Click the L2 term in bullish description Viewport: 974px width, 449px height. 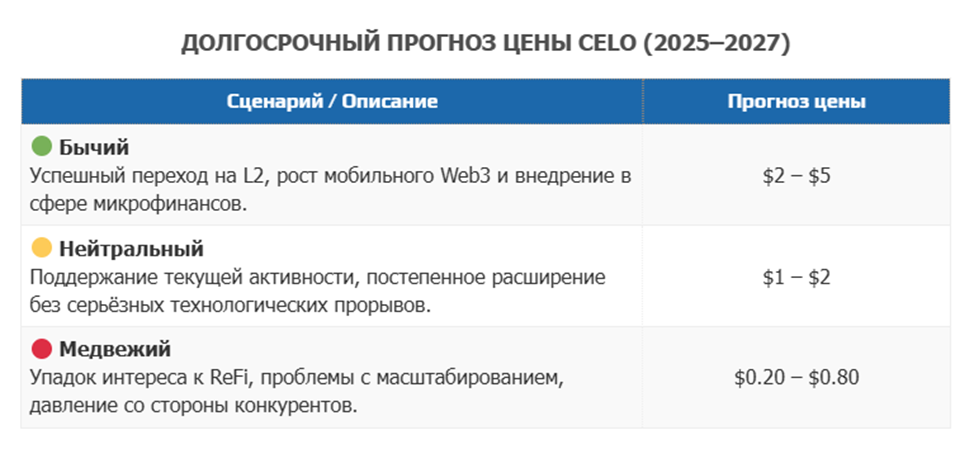pos(246,176)
